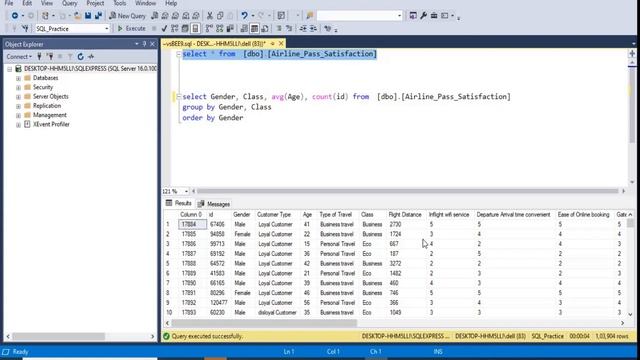Run the query with the Execute button
640x360 pixels.
(131, 29)
